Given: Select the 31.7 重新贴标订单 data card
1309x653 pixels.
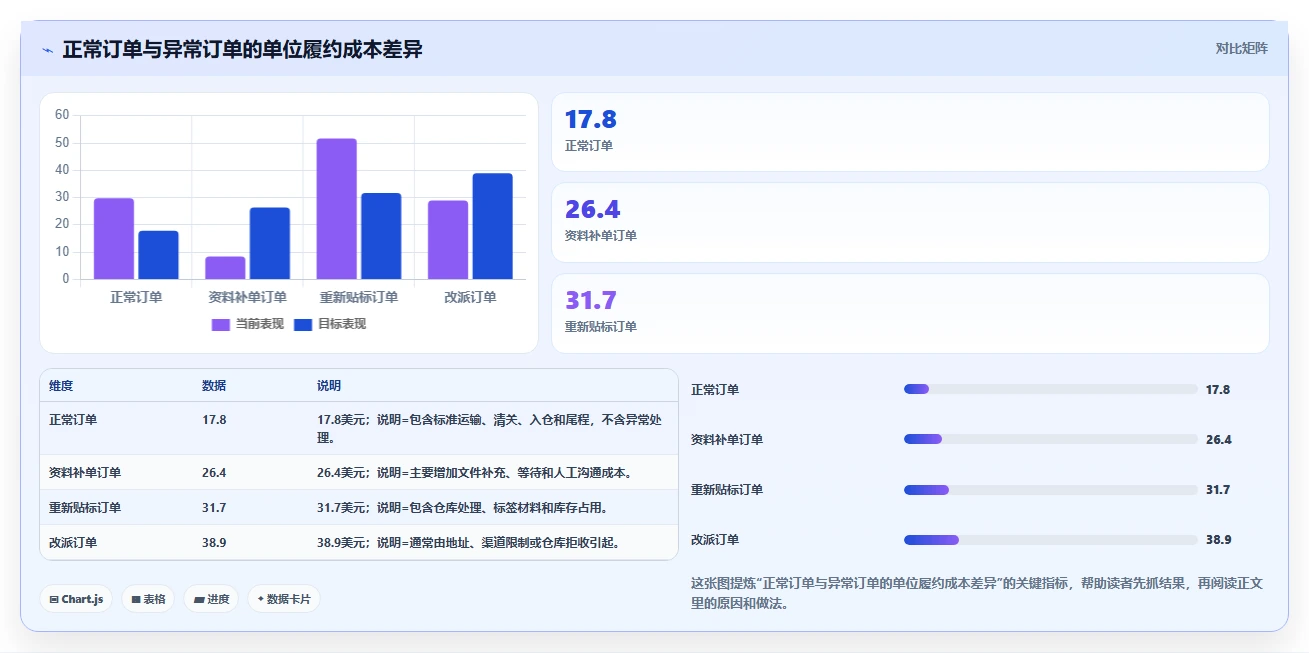Looking at the screenshot, I should 910,313.
